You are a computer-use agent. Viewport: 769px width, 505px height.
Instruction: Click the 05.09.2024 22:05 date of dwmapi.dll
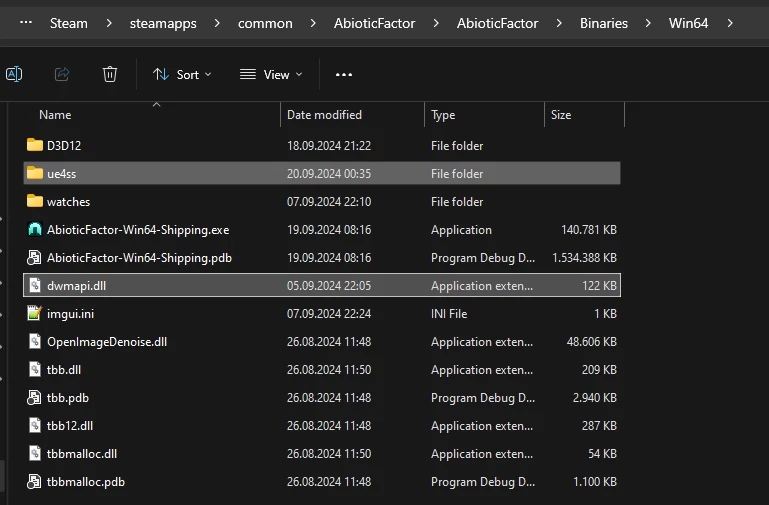329,286
